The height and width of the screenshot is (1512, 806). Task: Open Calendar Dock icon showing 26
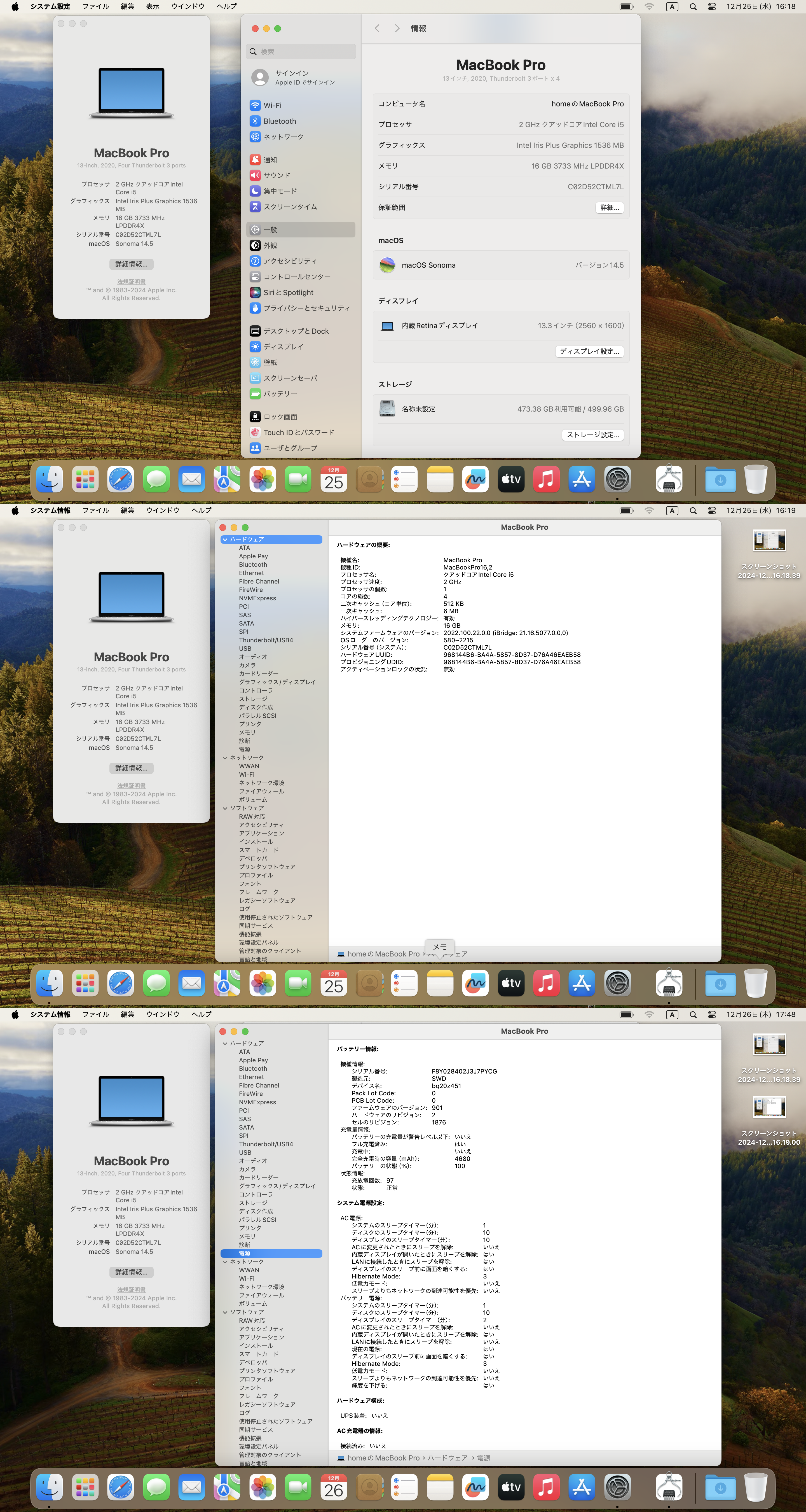334,1486
